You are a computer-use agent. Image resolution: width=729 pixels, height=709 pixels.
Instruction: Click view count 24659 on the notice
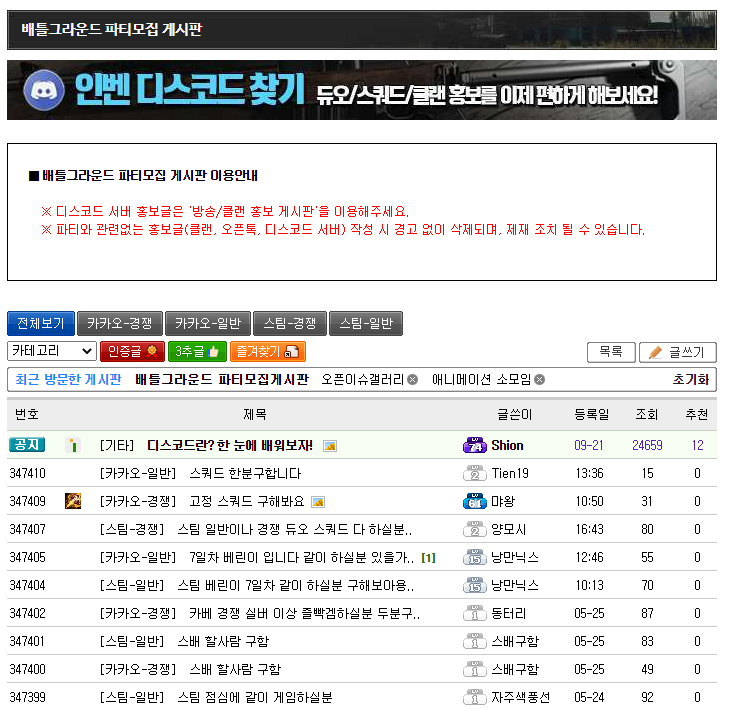[x=647, y=445]
